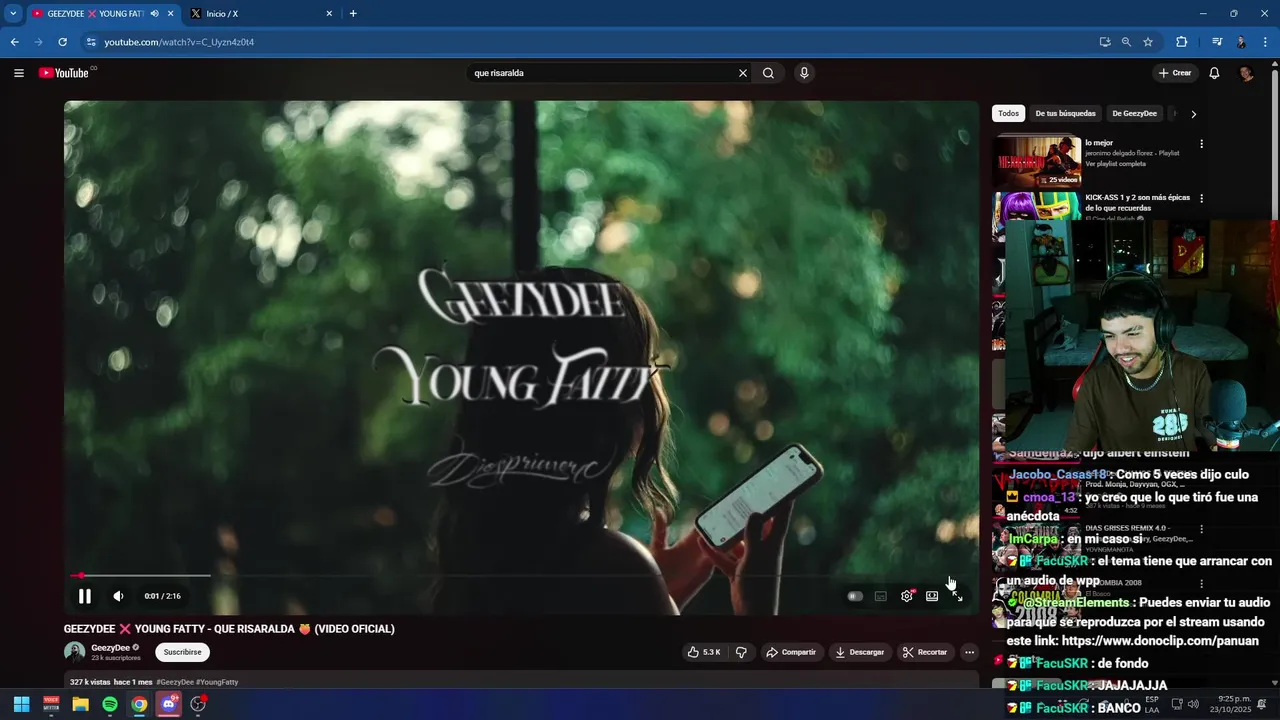This screenshot has height=720, width=1280.
Task: Open the volume icon in system tray
Action: click(x=1192, y=704)
